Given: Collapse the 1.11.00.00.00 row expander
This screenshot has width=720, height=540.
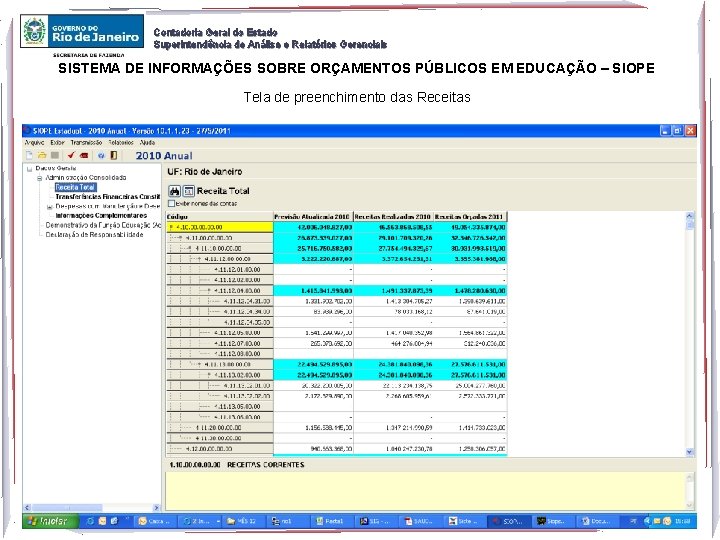Looking at the screenshot, I should 180,238.
